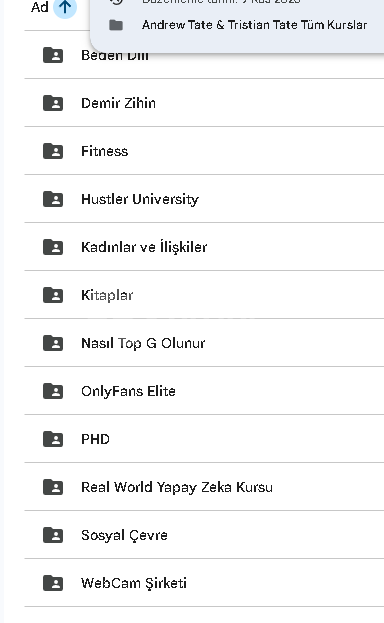Select the Hustler University folder name
Screen dimensions: 384x623
tap(140, 199)
